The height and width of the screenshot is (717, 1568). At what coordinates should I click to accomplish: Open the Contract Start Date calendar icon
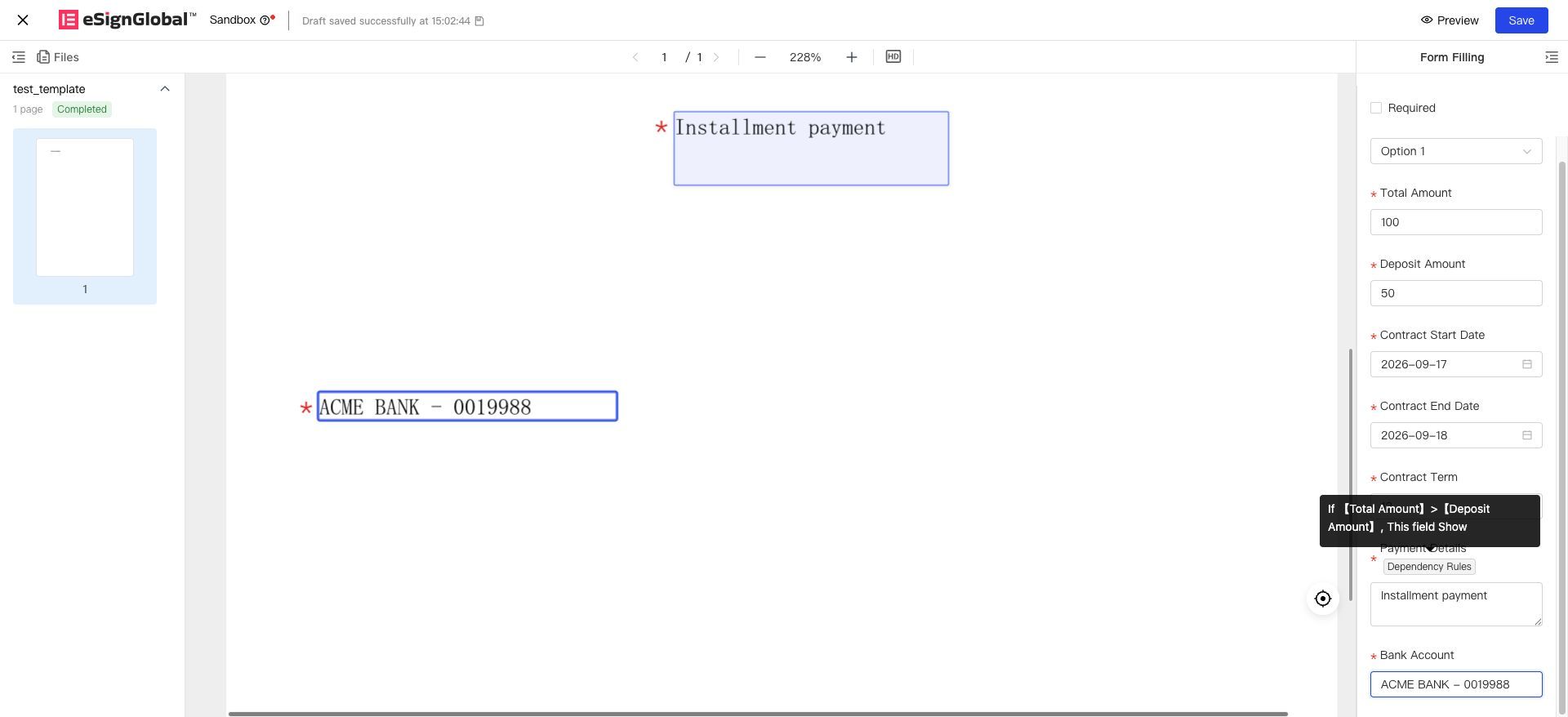[x=1527, y=364]
